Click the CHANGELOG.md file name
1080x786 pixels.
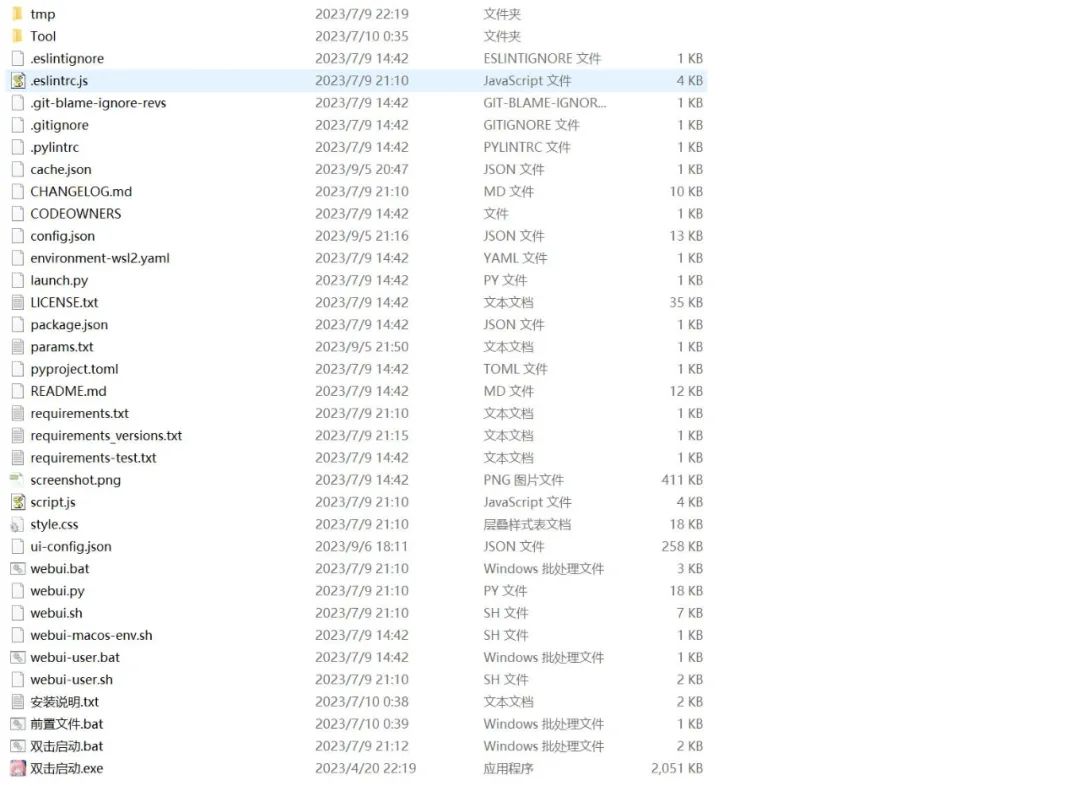81,191
